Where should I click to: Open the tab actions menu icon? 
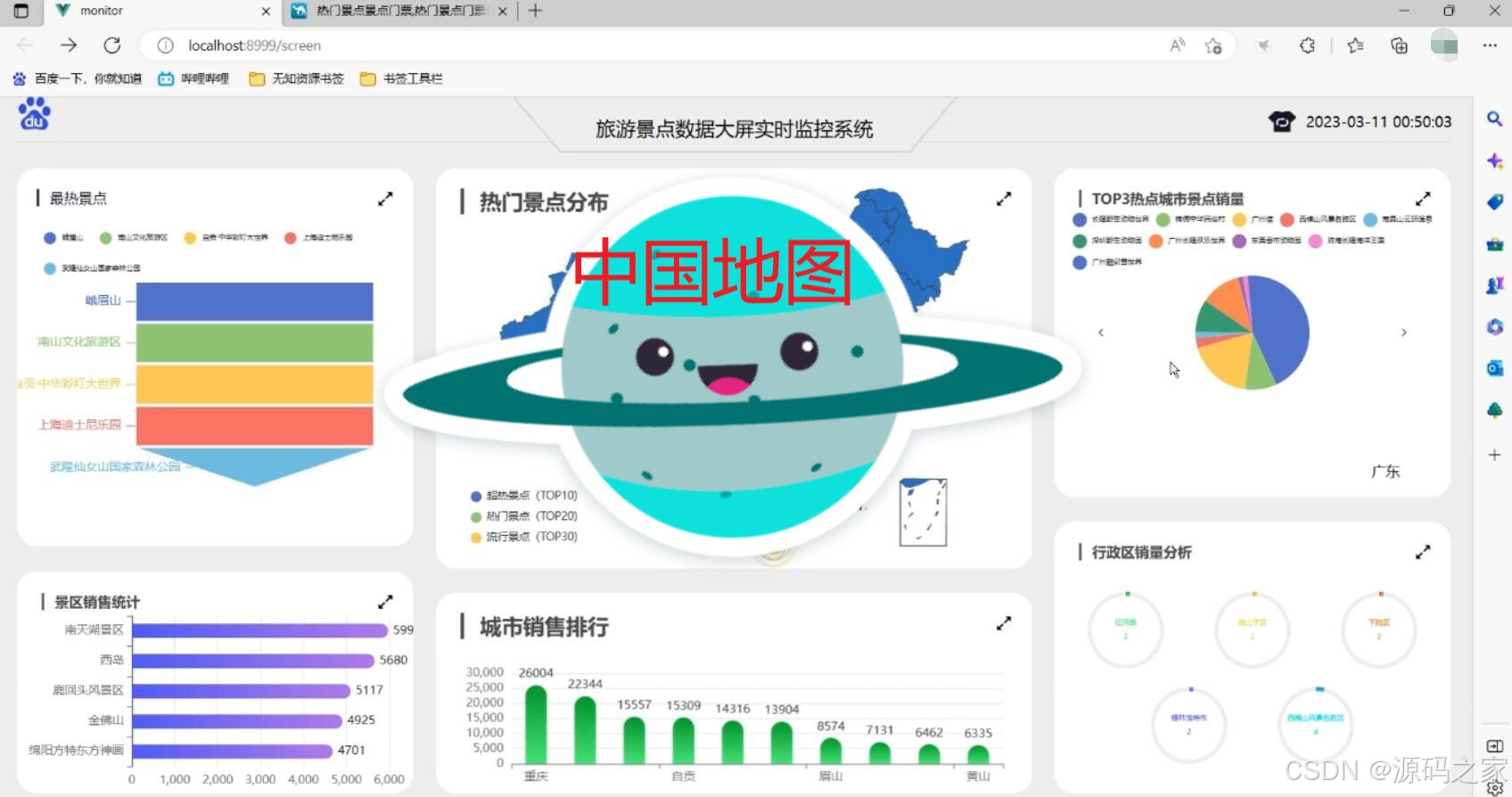click(21, 11)
